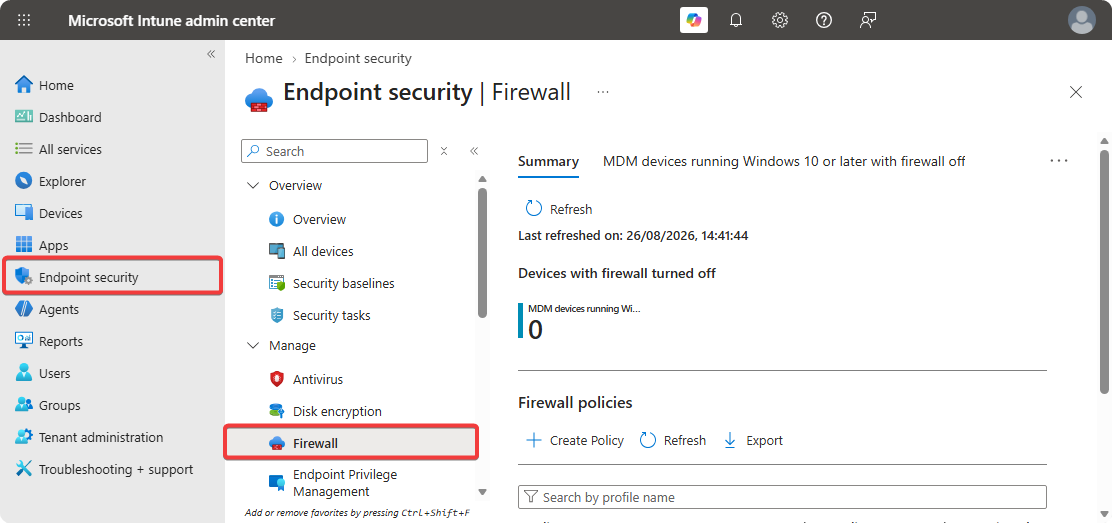
Task: Click the menu Search field
Action: pos(335,151)
